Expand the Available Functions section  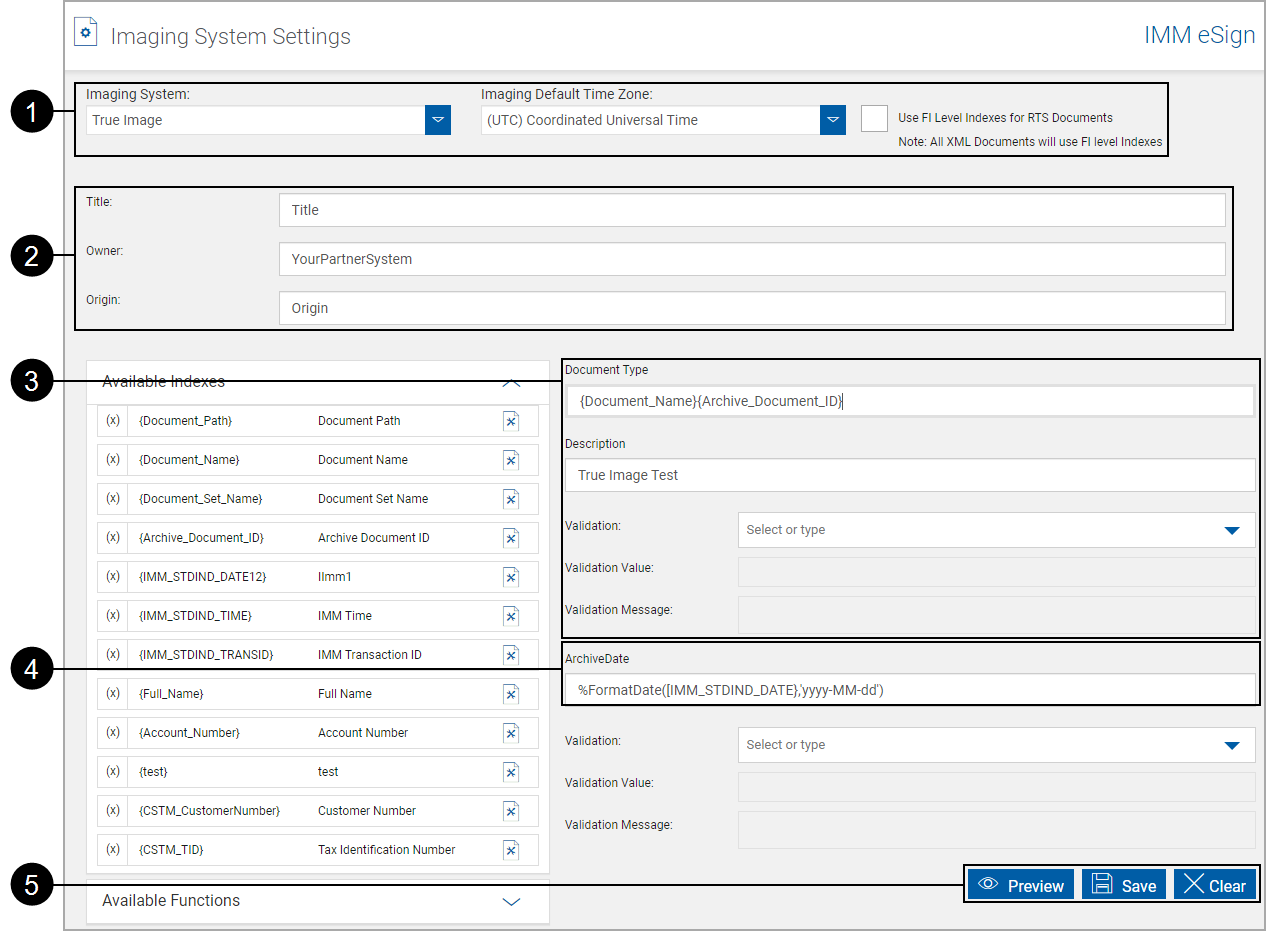[x=511, y=901]
